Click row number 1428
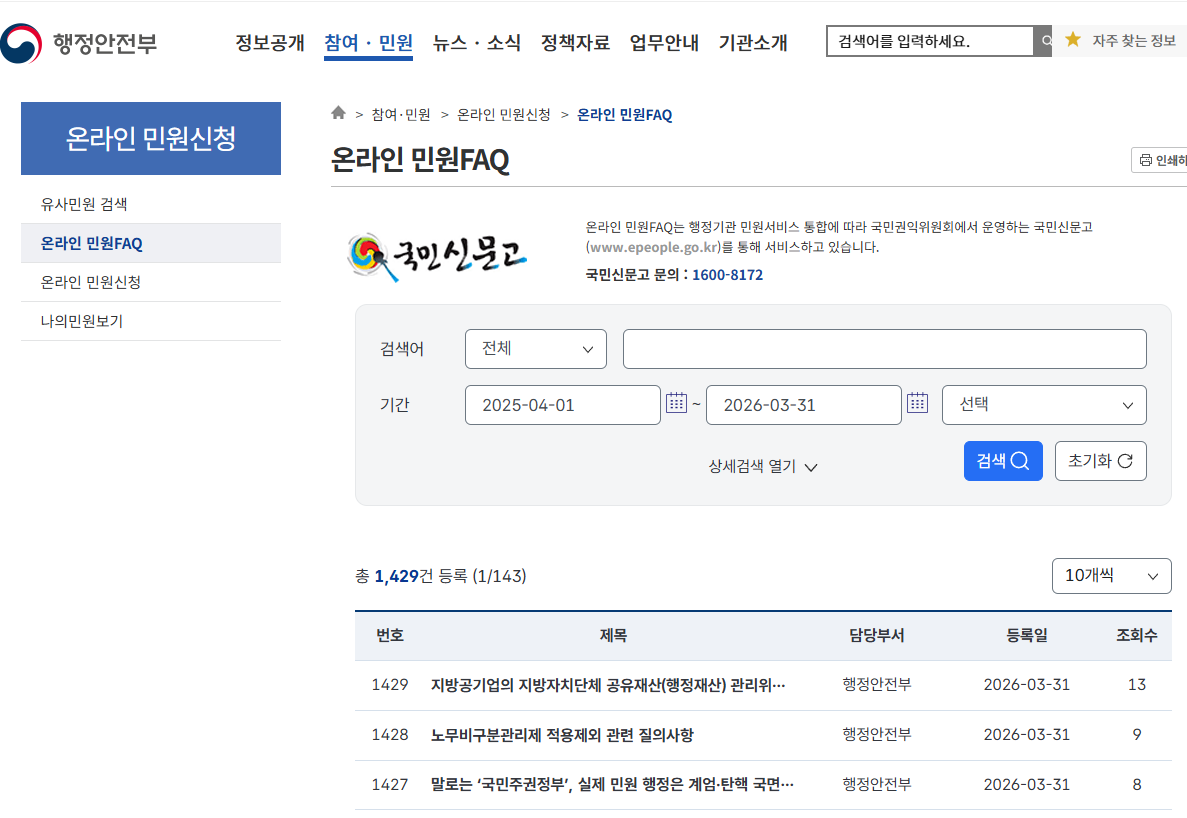The width and height of the screenshot is (1187, 818). pos(390,735)
